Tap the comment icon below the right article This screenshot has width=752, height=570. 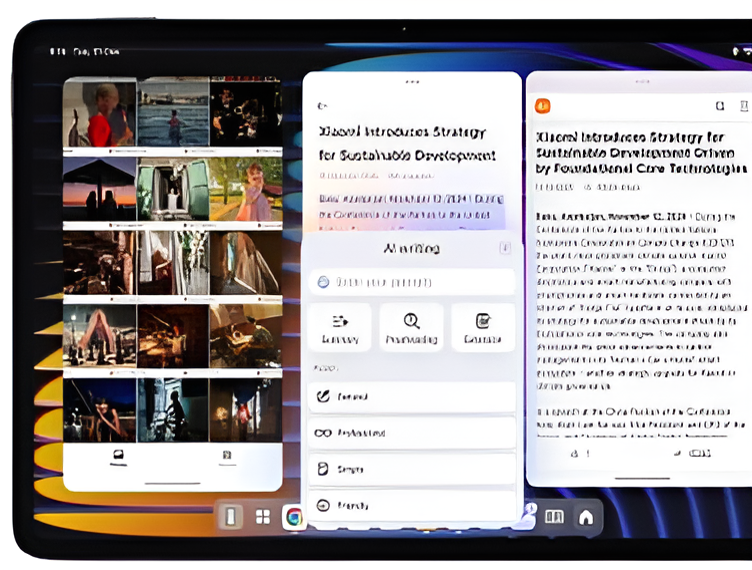(678, 453)
